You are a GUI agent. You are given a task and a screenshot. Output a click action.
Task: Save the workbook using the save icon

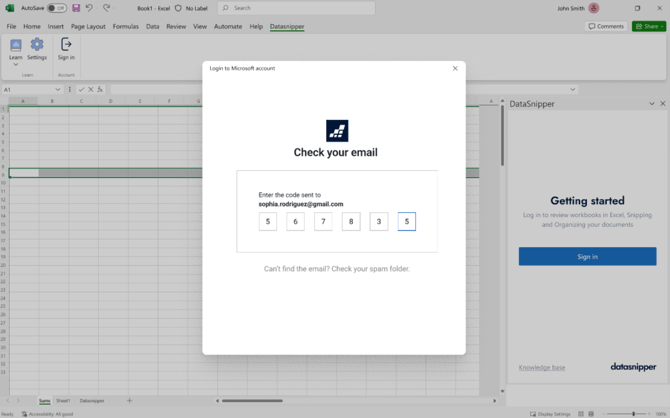76,8
